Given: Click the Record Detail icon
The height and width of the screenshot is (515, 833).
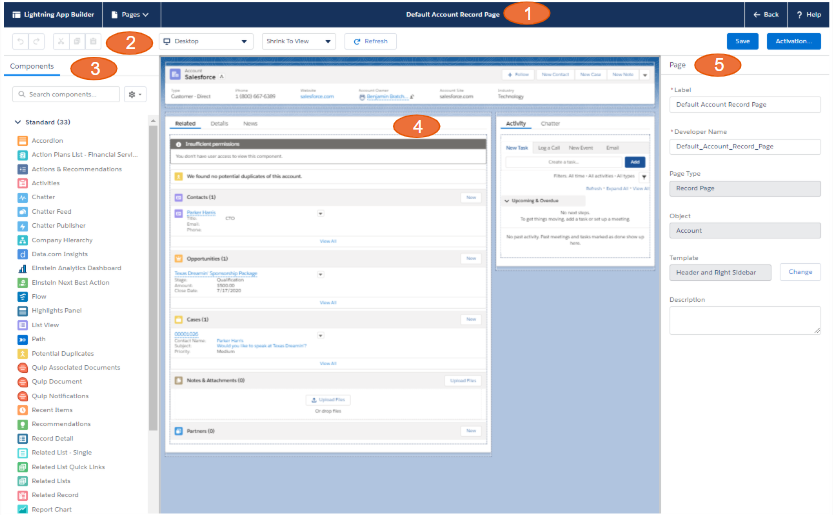Looking at the screenshot, I should click(x=22, y=438).
